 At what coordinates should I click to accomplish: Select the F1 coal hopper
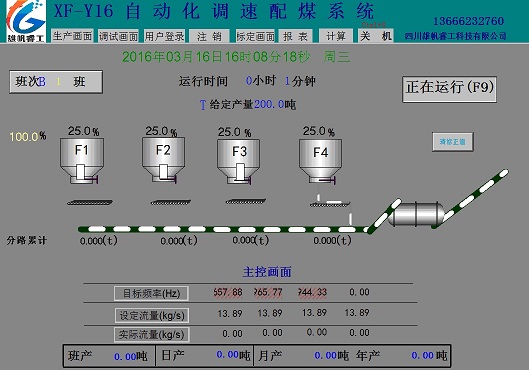[82, 161]
